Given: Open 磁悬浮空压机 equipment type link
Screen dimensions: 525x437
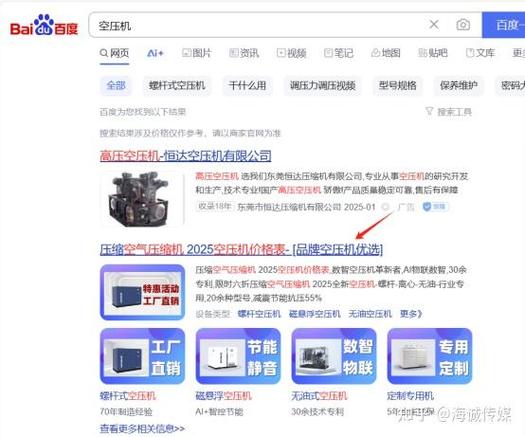Looking at the screenshot, I should point(314,314).
